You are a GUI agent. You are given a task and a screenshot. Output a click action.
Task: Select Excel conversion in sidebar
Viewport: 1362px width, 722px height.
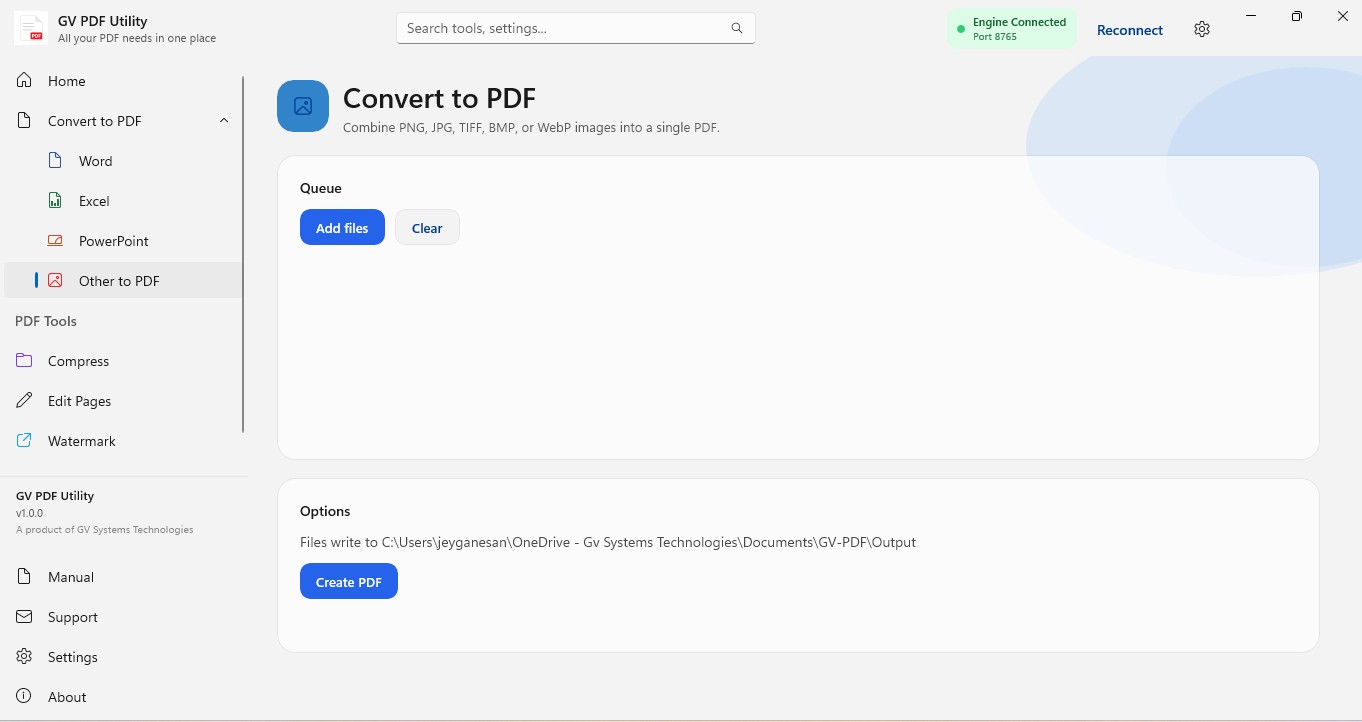click(124, 200)
